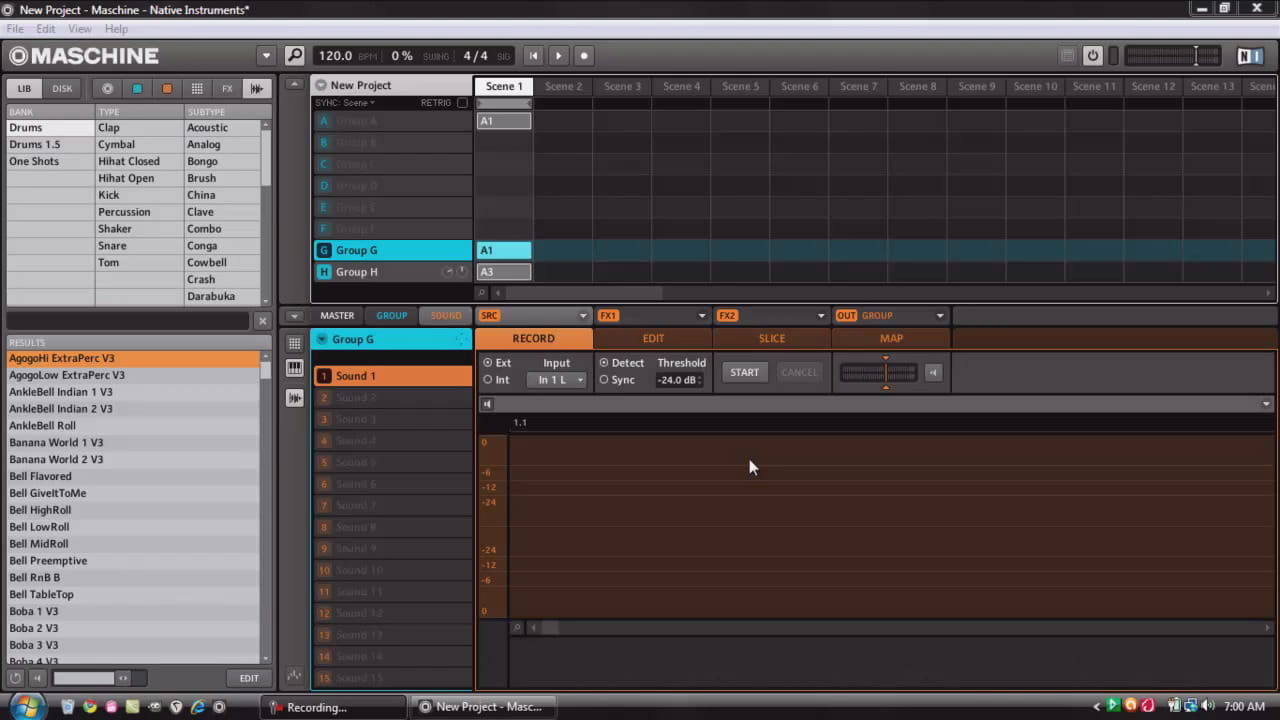Open the Edit menu
1280x720 pixels.
coord(46,29)
